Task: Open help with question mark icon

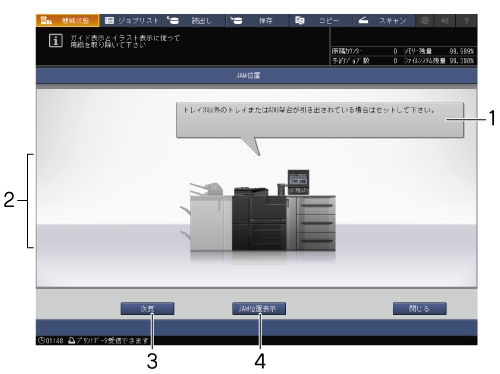Action: click(467, 21)
